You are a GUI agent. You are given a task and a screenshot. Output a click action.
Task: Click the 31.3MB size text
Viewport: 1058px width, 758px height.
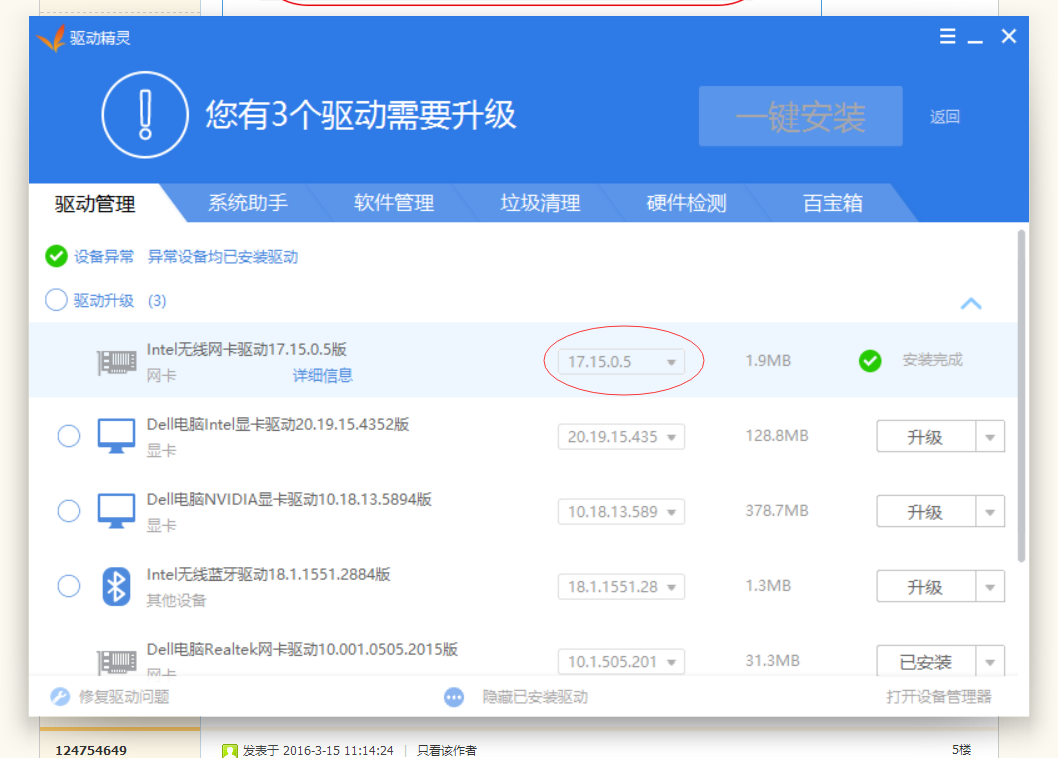click(x=773, y=660)
